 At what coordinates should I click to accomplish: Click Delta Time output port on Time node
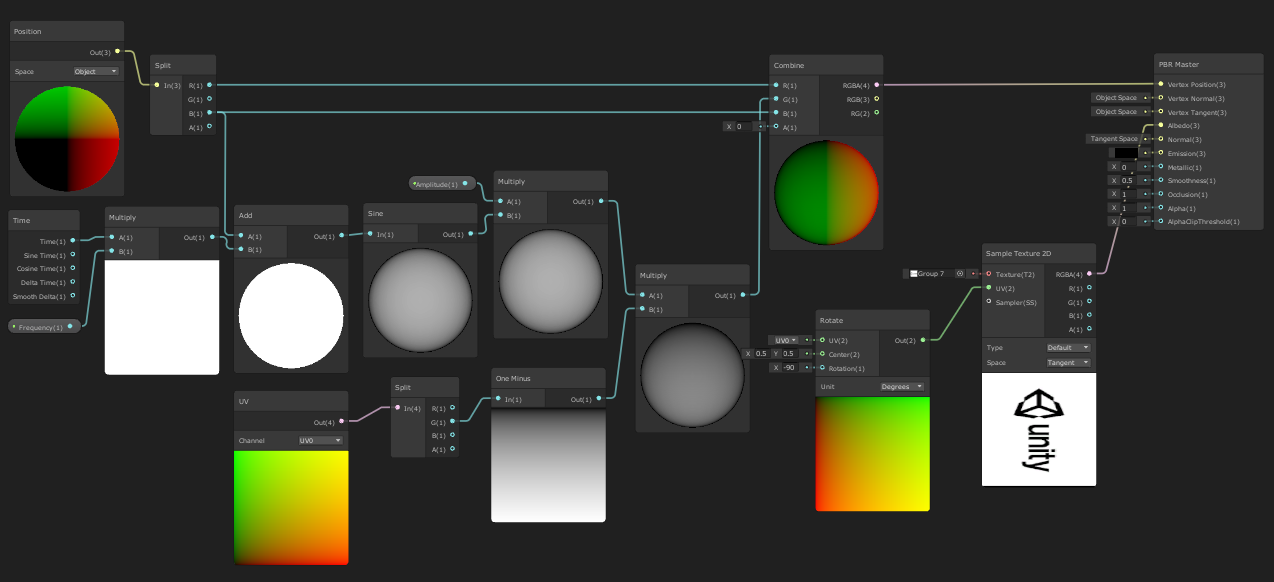point(73,283)
